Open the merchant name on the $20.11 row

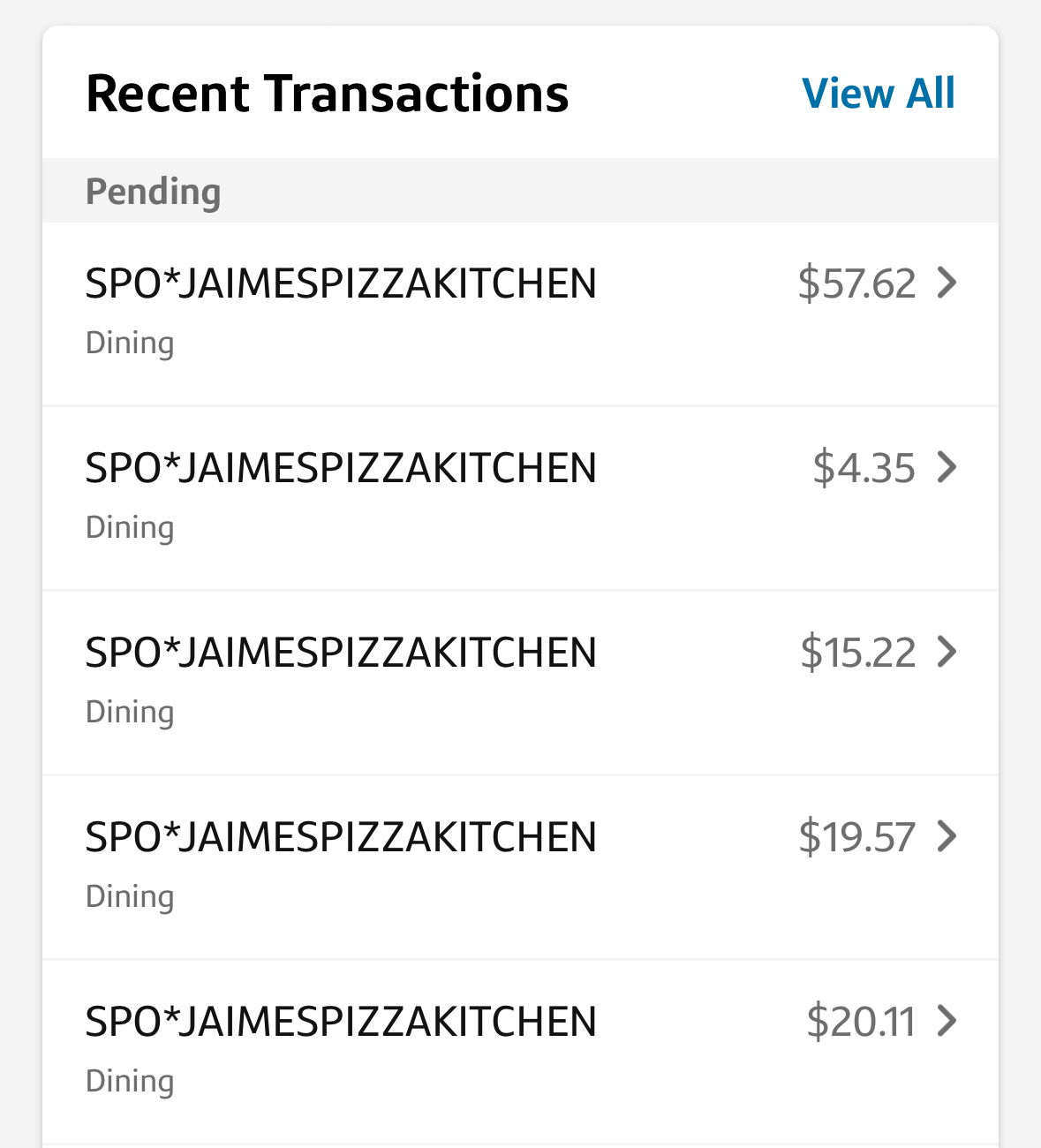click(x=341, y=1022)
